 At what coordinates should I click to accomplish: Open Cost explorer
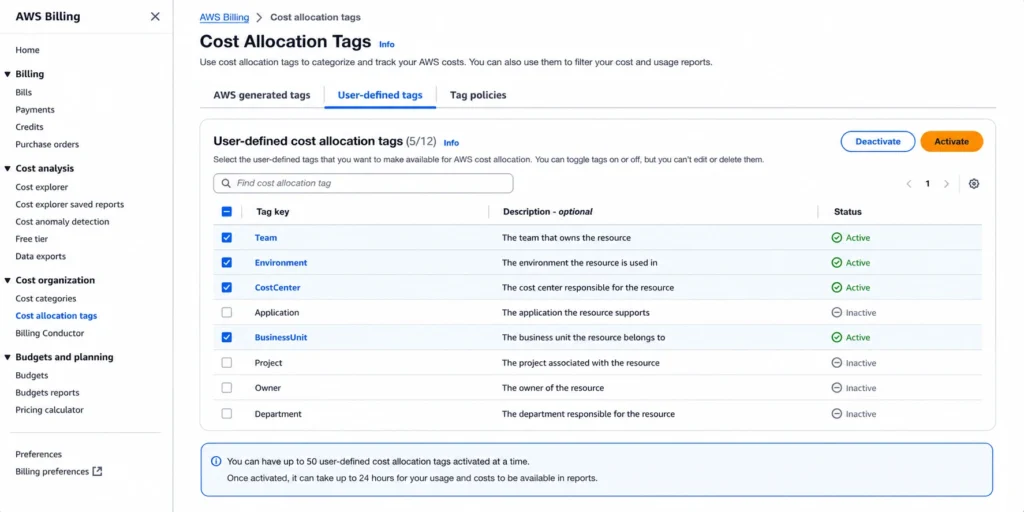coord(42,187)
